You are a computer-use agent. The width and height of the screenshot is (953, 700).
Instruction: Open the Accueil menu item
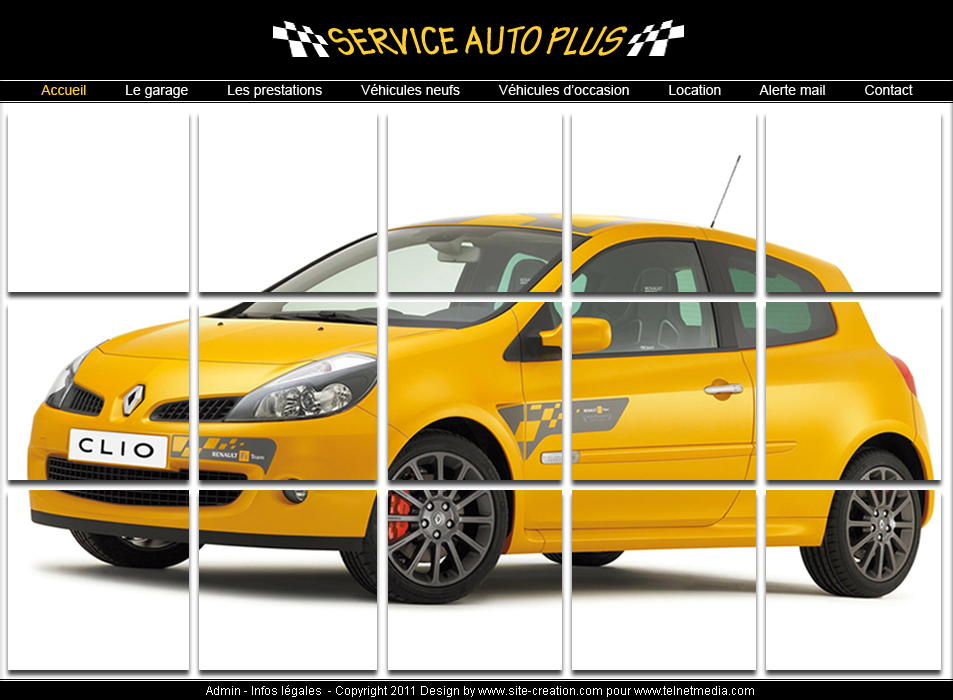(x=64, y=91)
